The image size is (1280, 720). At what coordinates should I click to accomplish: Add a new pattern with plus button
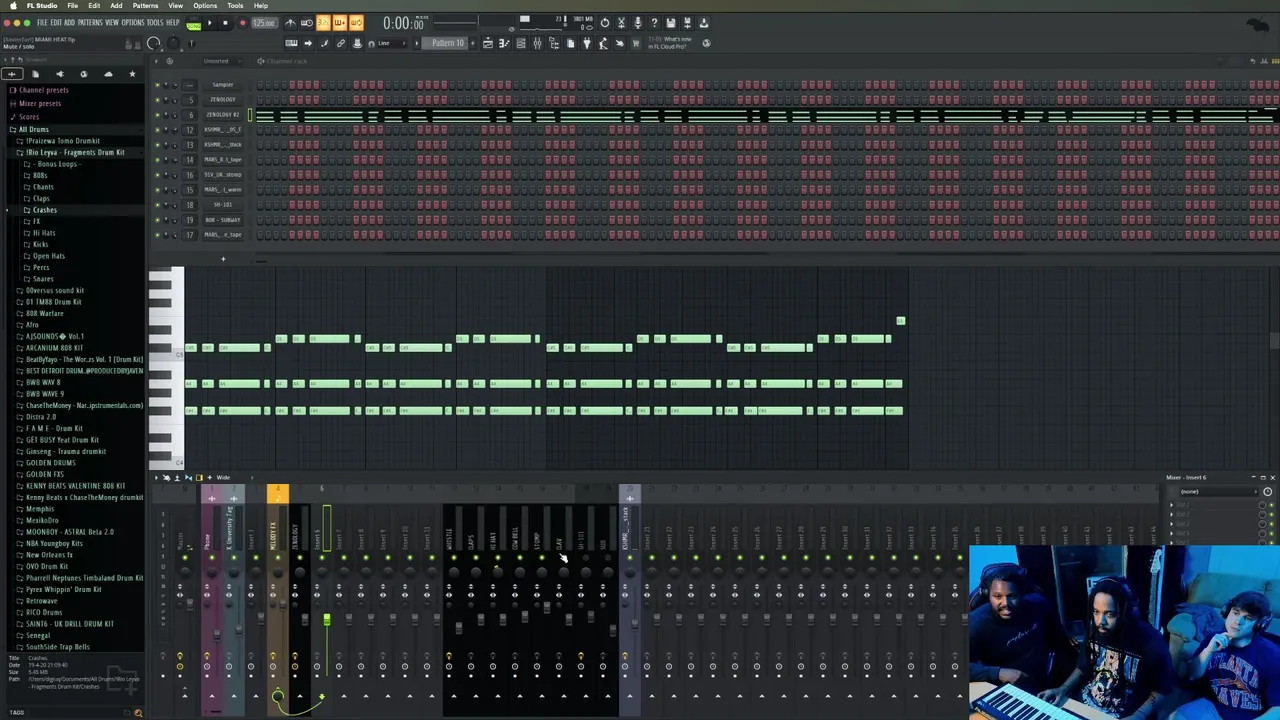tap(473, 43)
